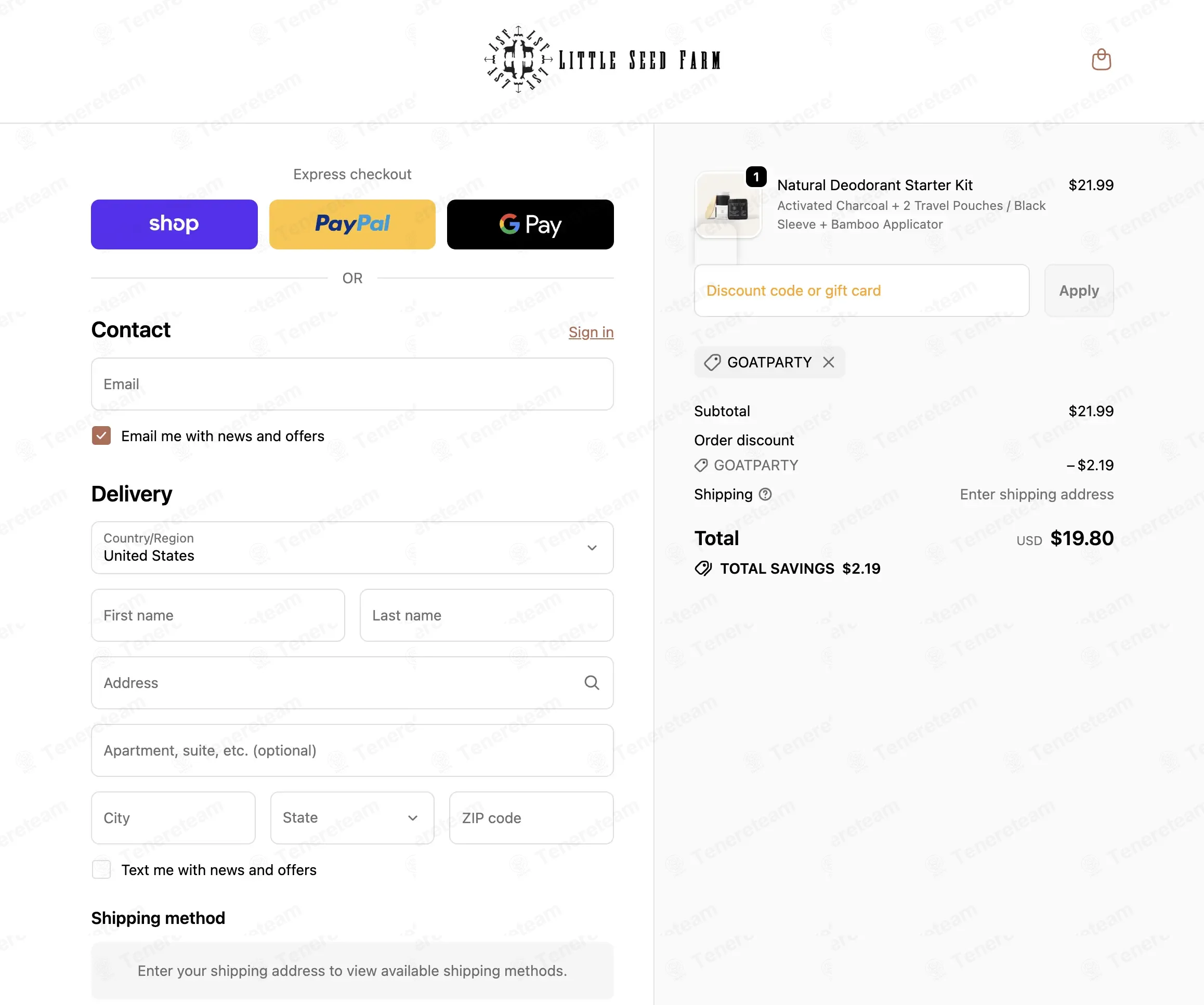Enable Text me with news and offers
The image size is (1204, 1005).
(x=101, y=869)
